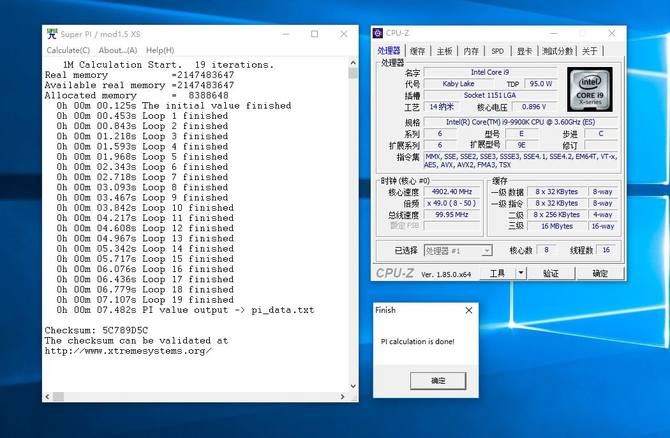Click the Kaby Lake codename field

pyautogui.click(x=458, y=84)
